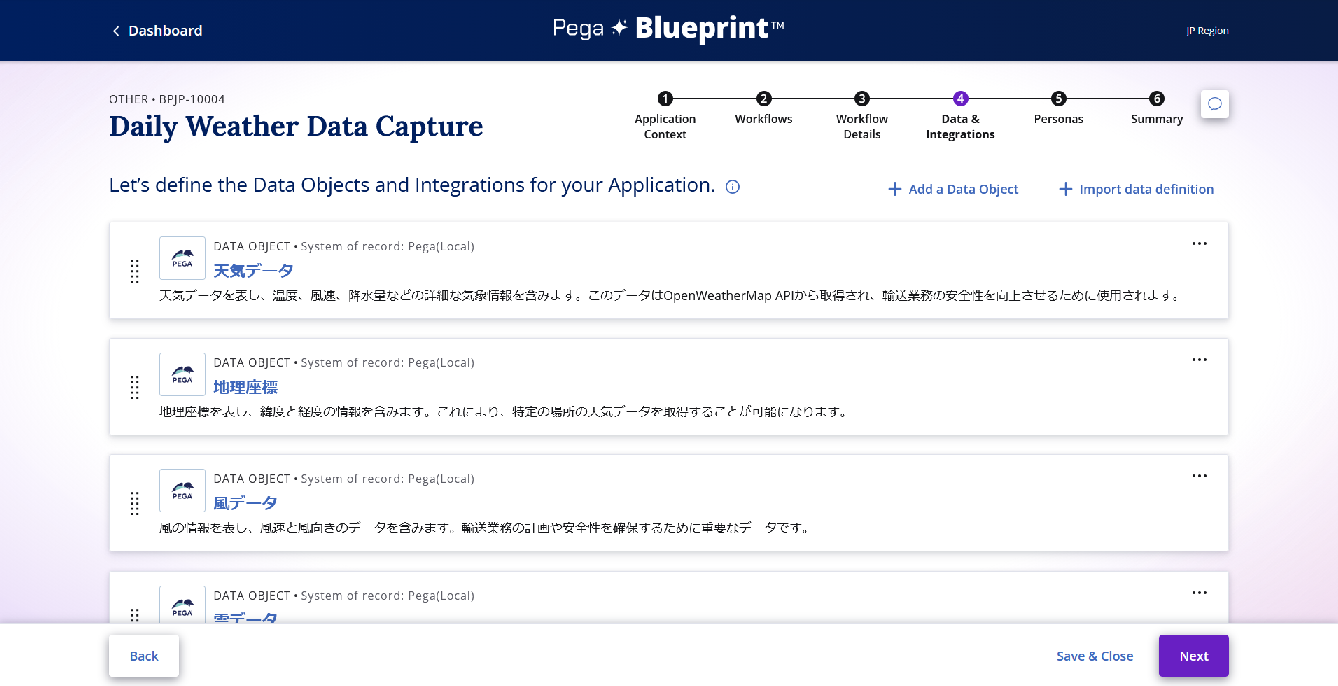
Task: Go to step 3 Workflow Details
Action: pyautogui.click(x=862, y=116)
